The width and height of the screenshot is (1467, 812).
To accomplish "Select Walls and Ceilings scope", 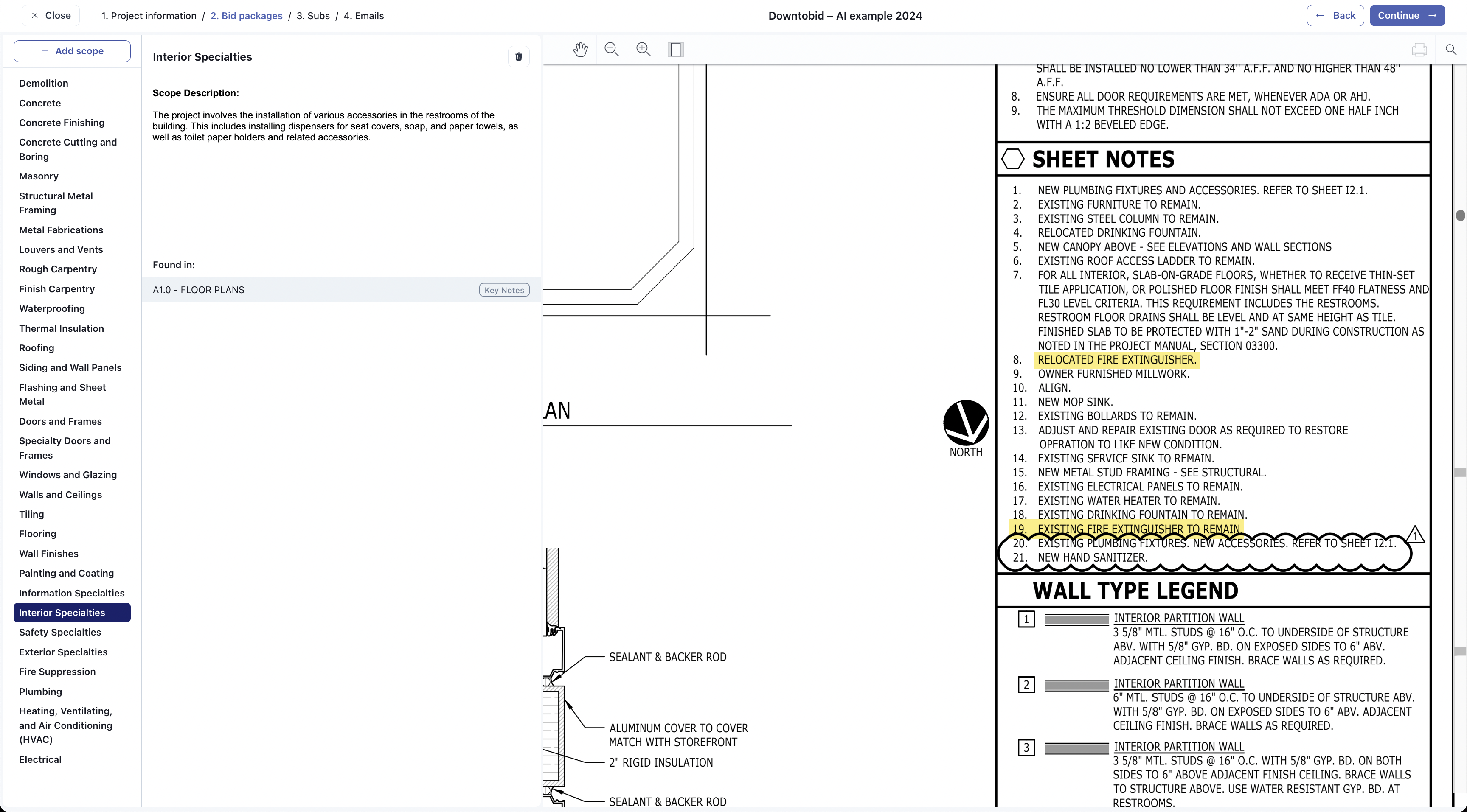I will (60, 495).
